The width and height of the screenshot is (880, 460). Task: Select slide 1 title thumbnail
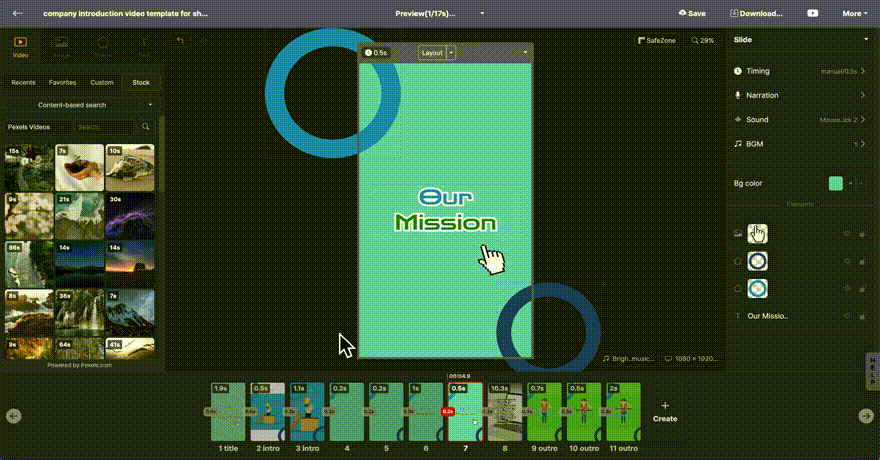[228, 412]
